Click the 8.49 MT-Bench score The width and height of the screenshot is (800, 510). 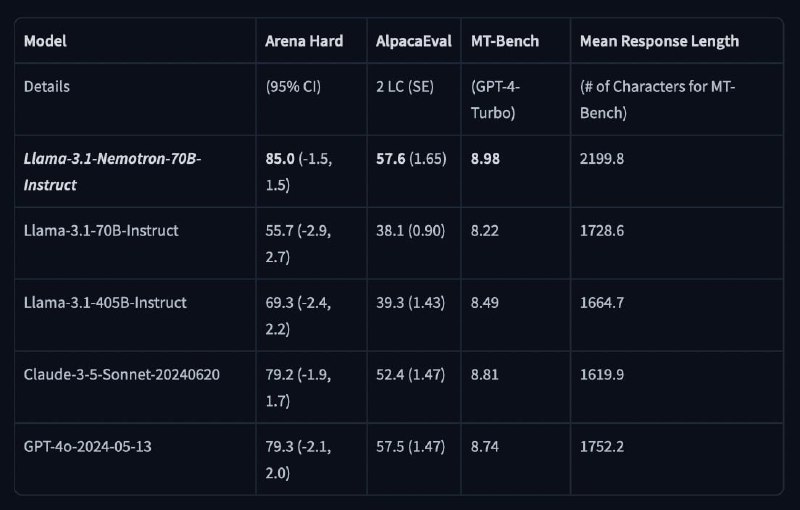[485, 302]
